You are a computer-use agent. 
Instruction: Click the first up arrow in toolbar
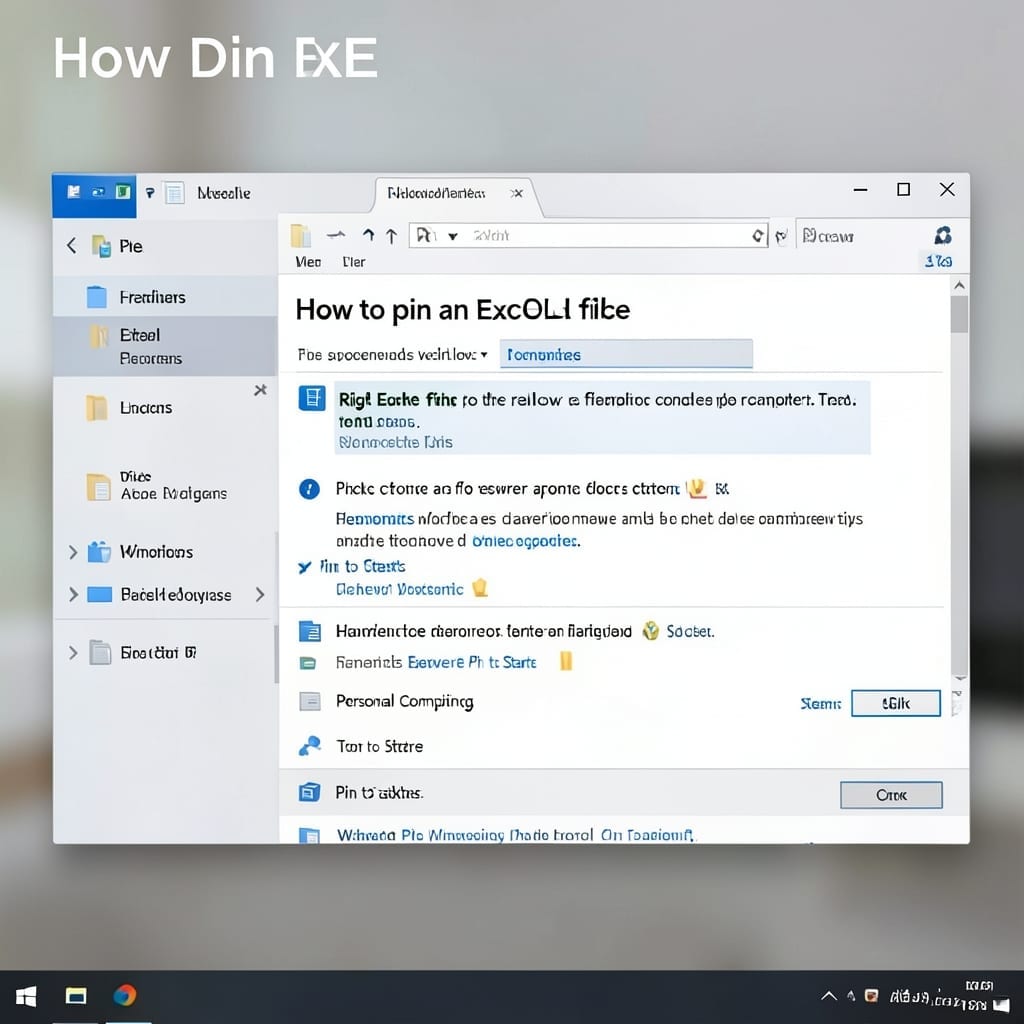369,235
